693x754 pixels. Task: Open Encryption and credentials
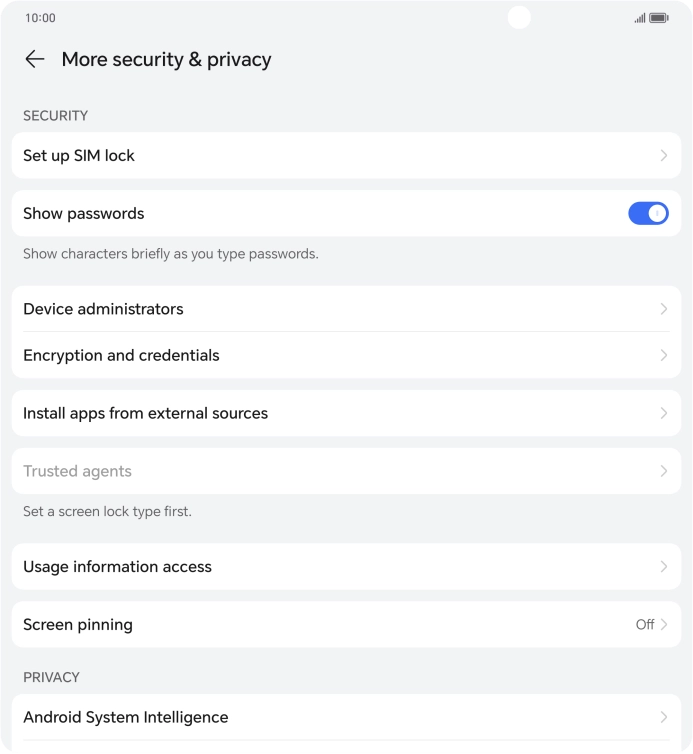[121, 355]
